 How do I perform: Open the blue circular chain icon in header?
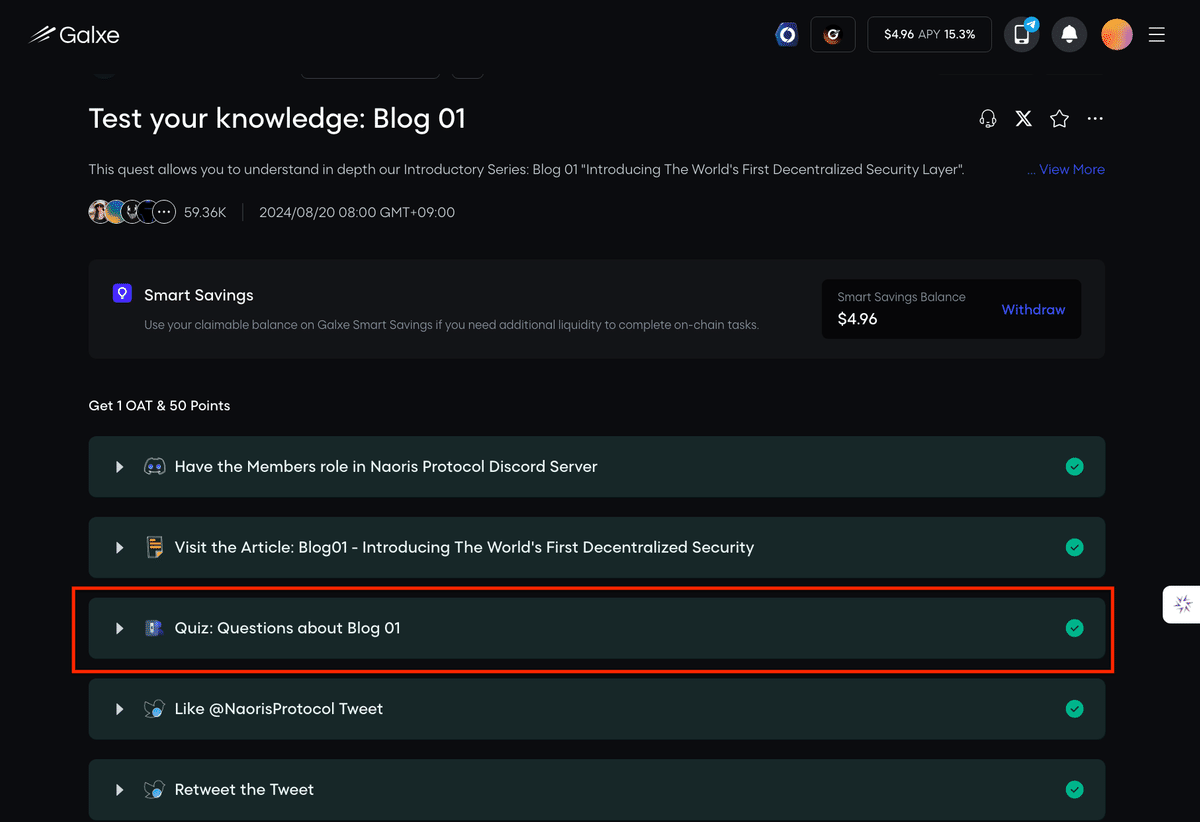pos(787,35)
